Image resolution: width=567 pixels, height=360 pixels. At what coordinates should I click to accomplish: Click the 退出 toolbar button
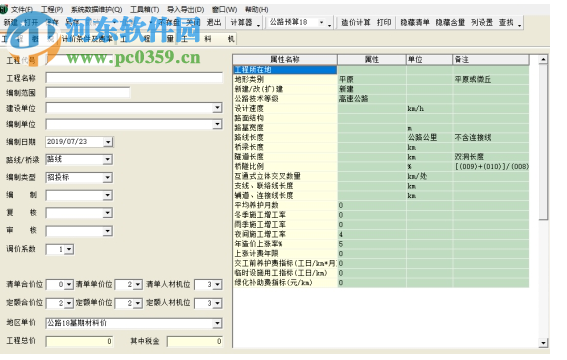(x=214, y=22)
